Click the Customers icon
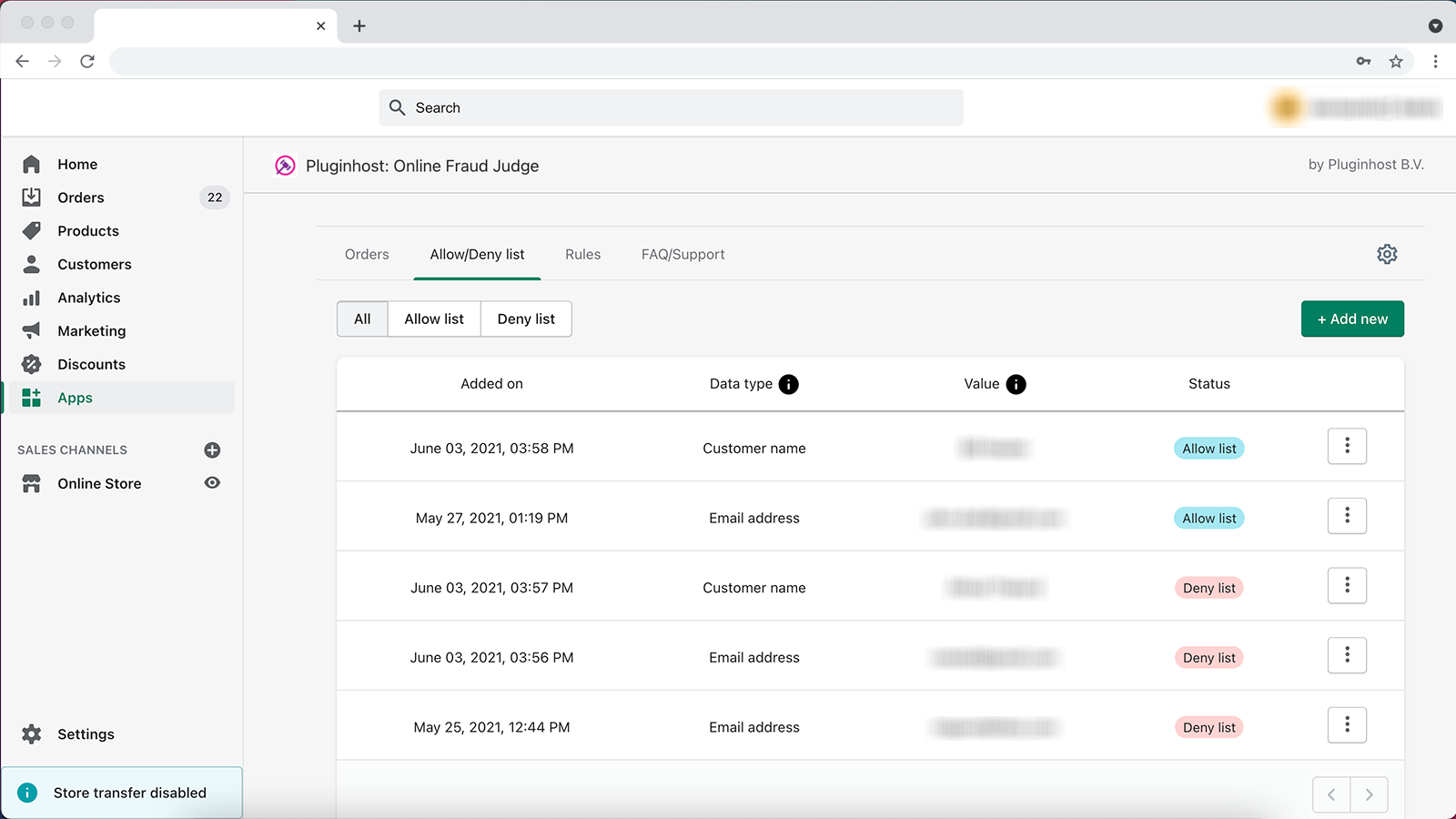 click(x=32, y=264)
